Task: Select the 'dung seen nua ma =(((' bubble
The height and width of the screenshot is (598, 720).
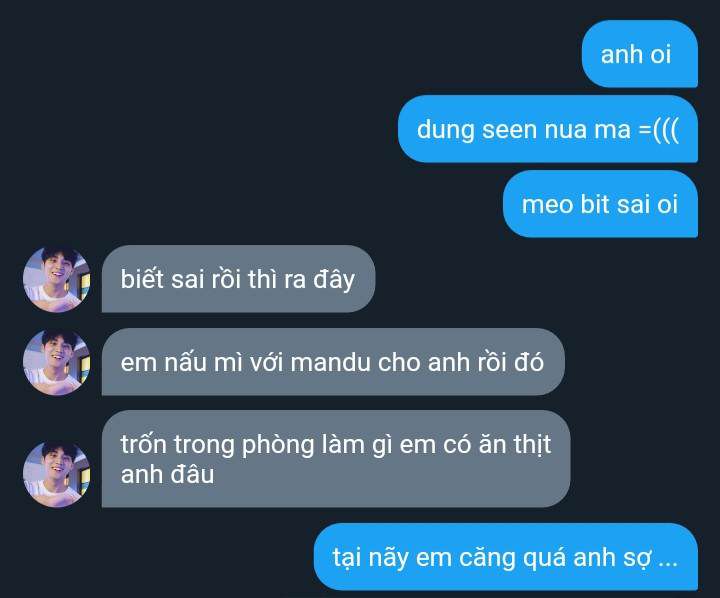Action: [548, 129]
